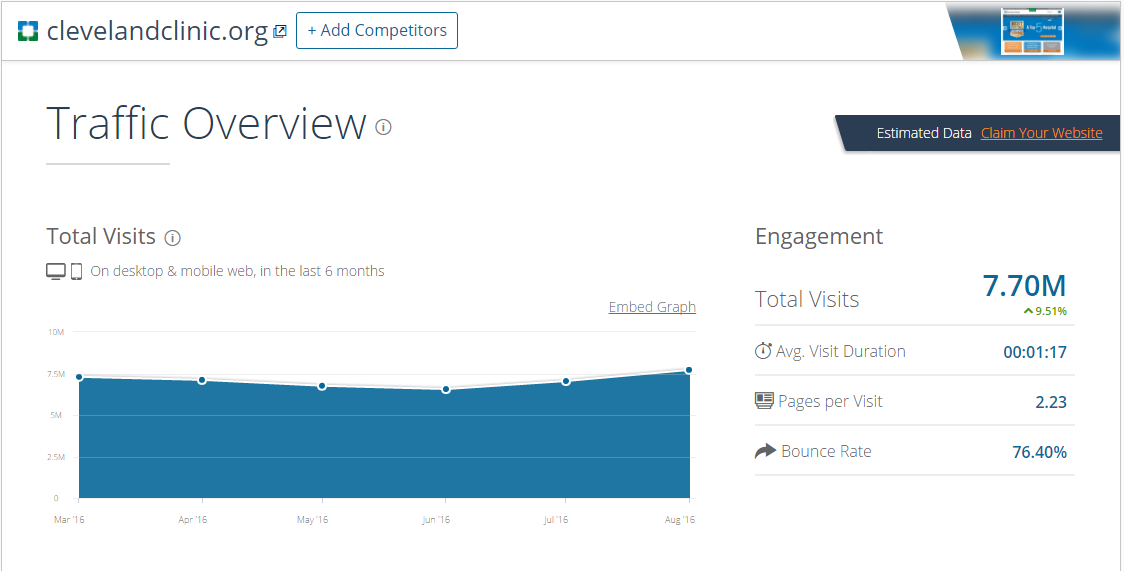The image size is (1124, 571).
Task: Click the 10M y-axis label
Action: pos(57,332)
